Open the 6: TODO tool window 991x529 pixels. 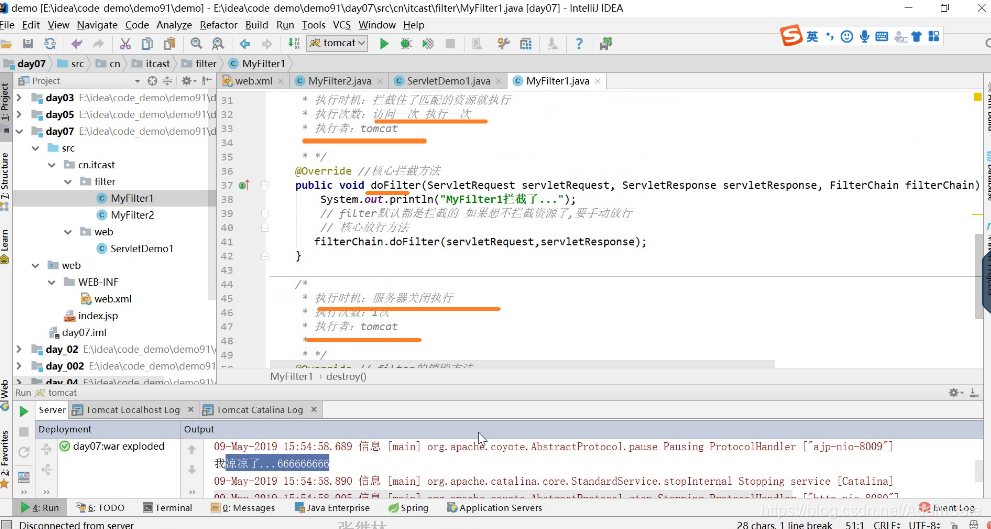click(100, 508)
